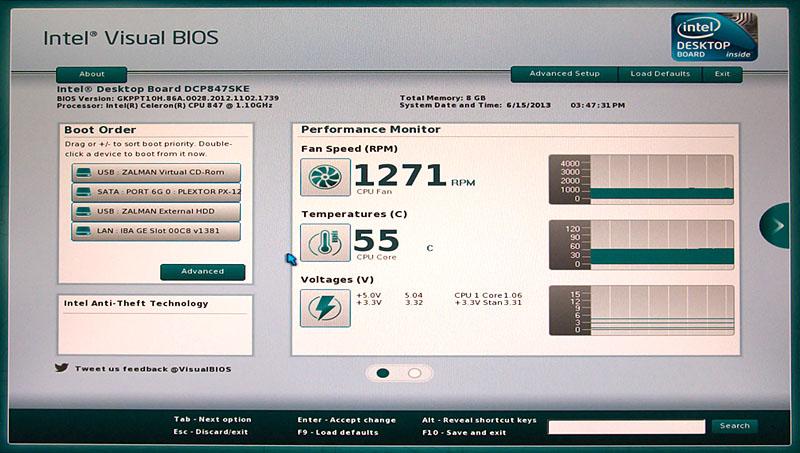
Task: Click drive icon on ZALMAN Virtual CD-Rom row
Action: pyautogui.click(x=84, y=172)
